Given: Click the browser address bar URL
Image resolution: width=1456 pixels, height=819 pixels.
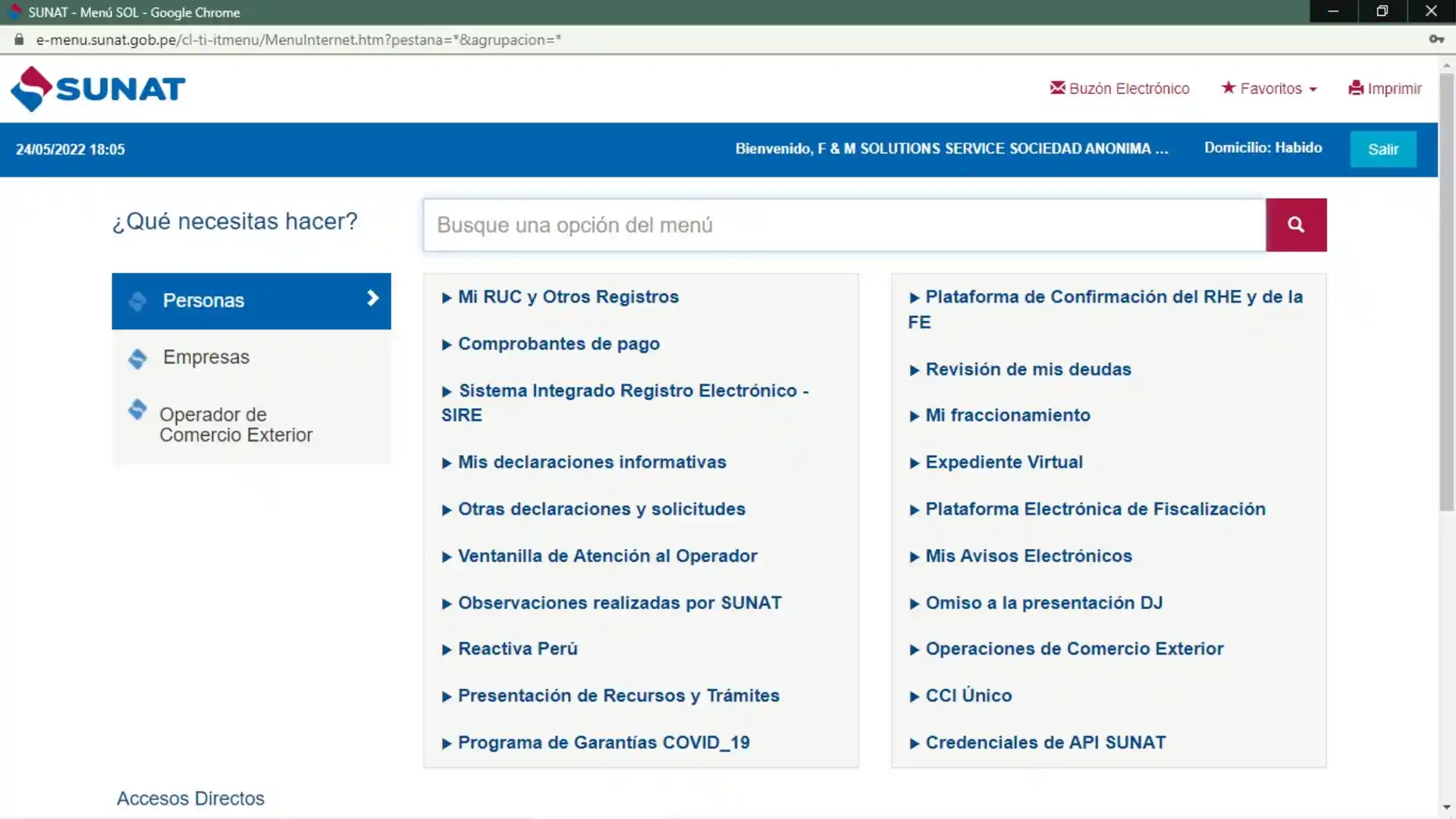Looking at the screenshot, I should pos(299,39).
